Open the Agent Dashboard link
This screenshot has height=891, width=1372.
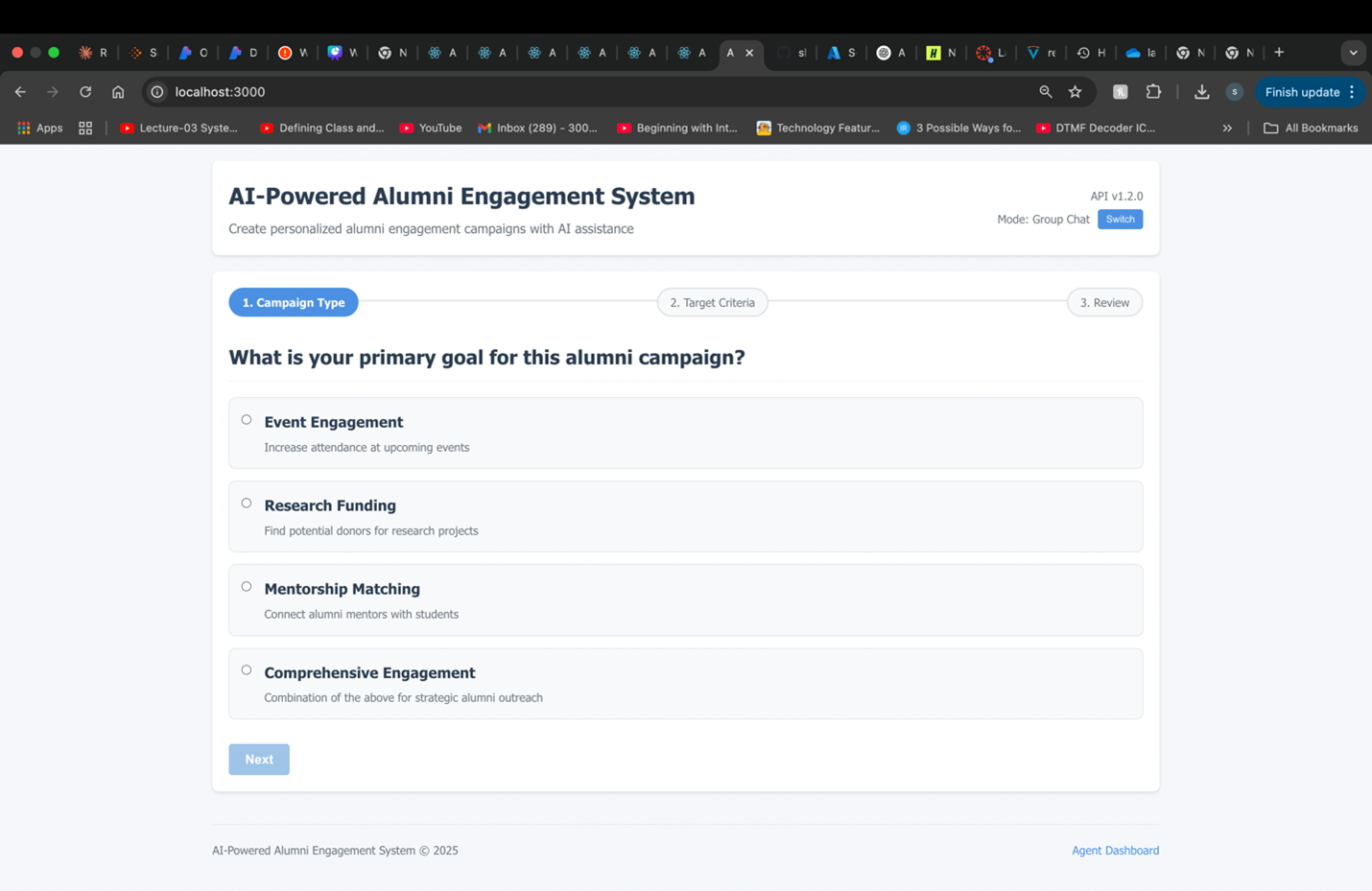(1115, 851)
